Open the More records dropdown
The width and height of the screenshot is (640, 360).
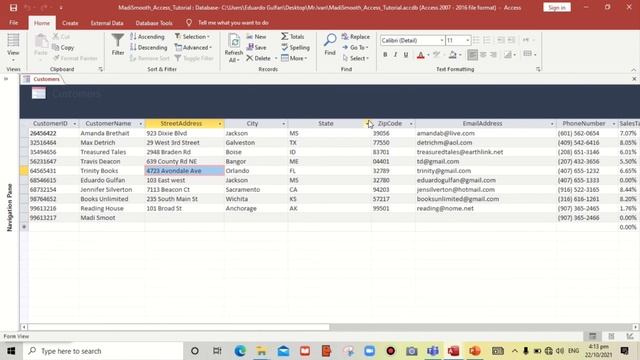[x=294, y=58]
